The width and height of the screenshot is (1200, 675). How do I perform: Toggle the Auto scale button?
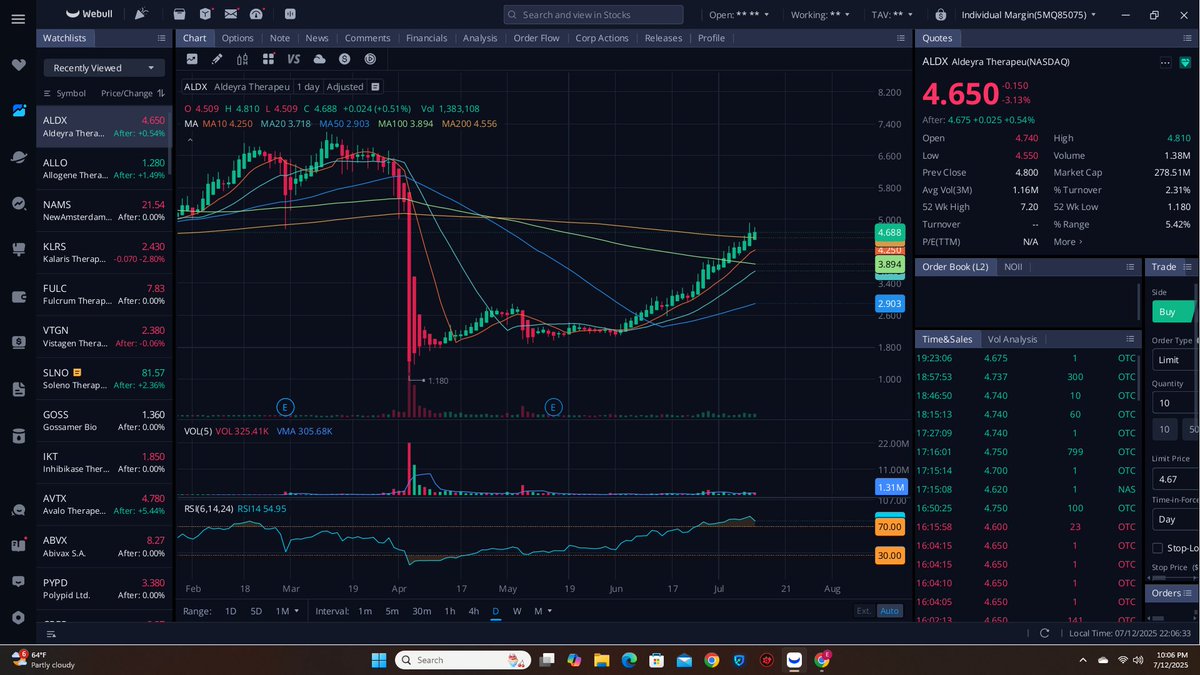[889, 611]
